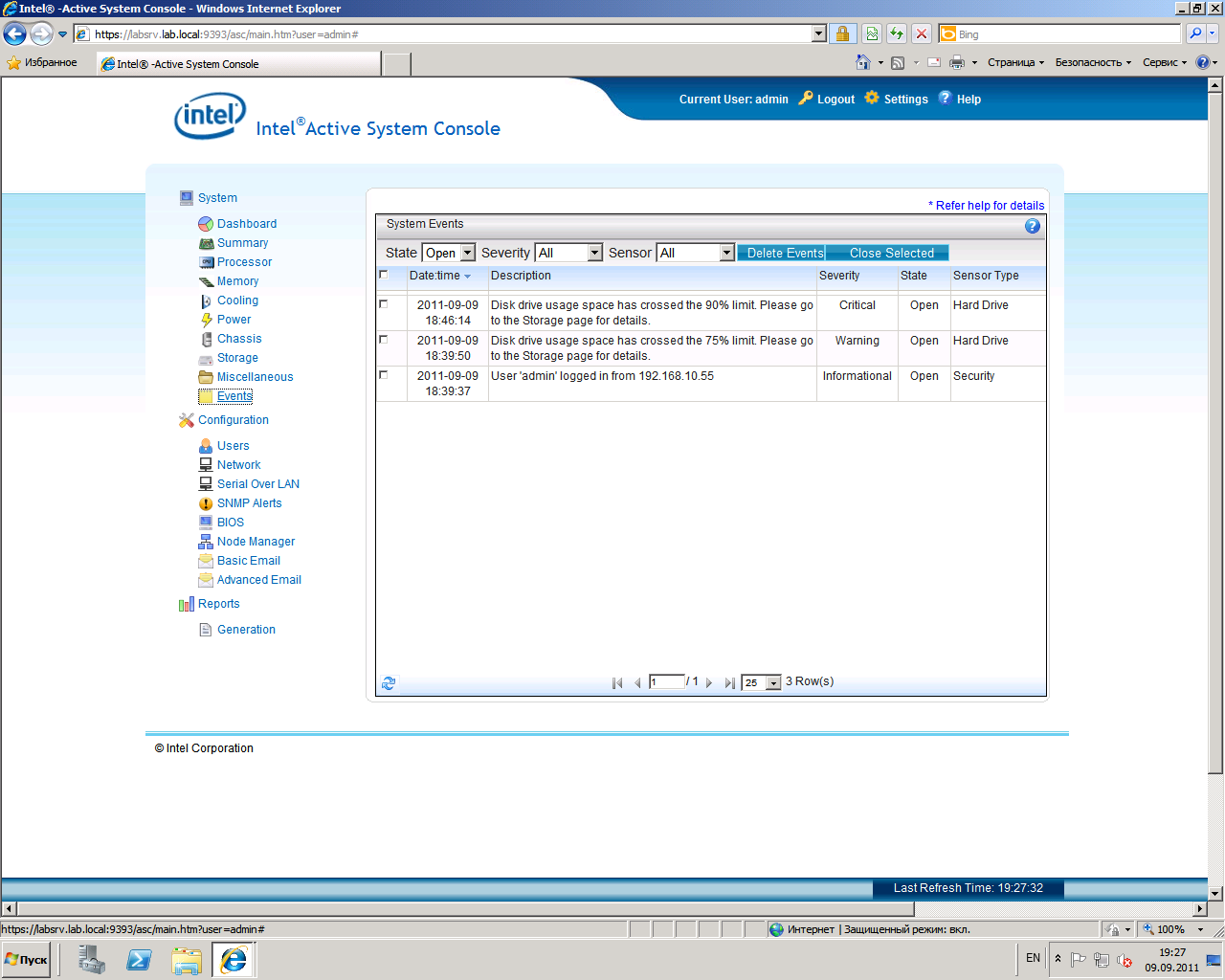Click the page number input field
This screenshot has width=1225, height=980.
click(x=666, y=681)
